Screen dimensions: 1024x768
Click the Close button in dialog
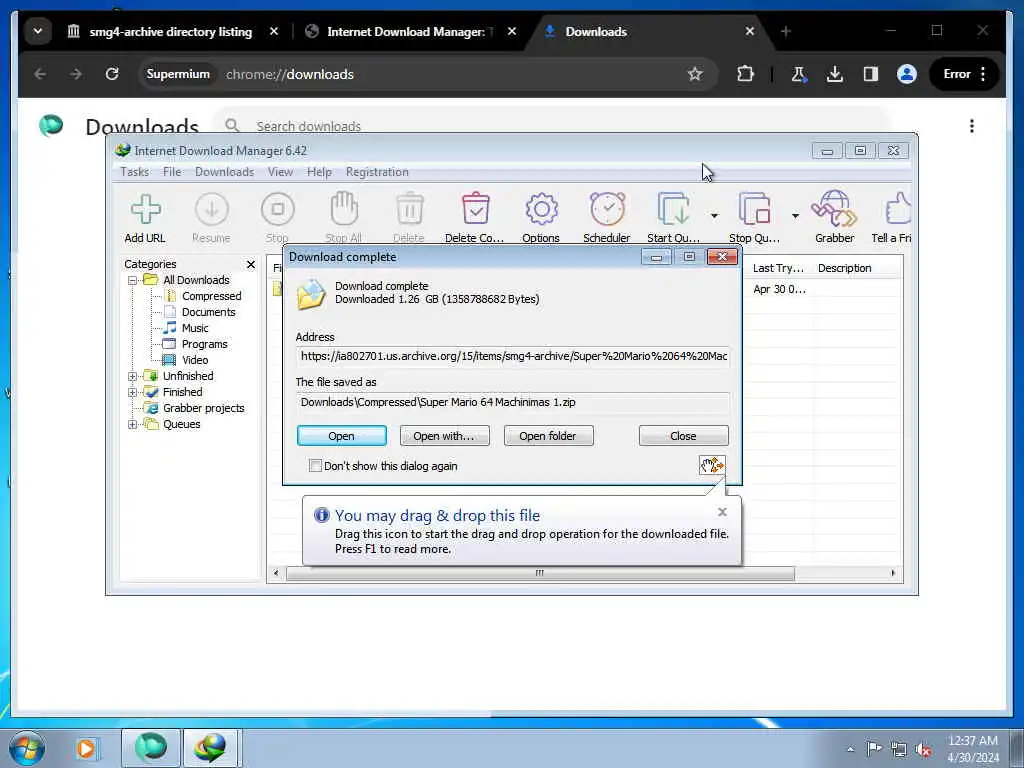684,436
